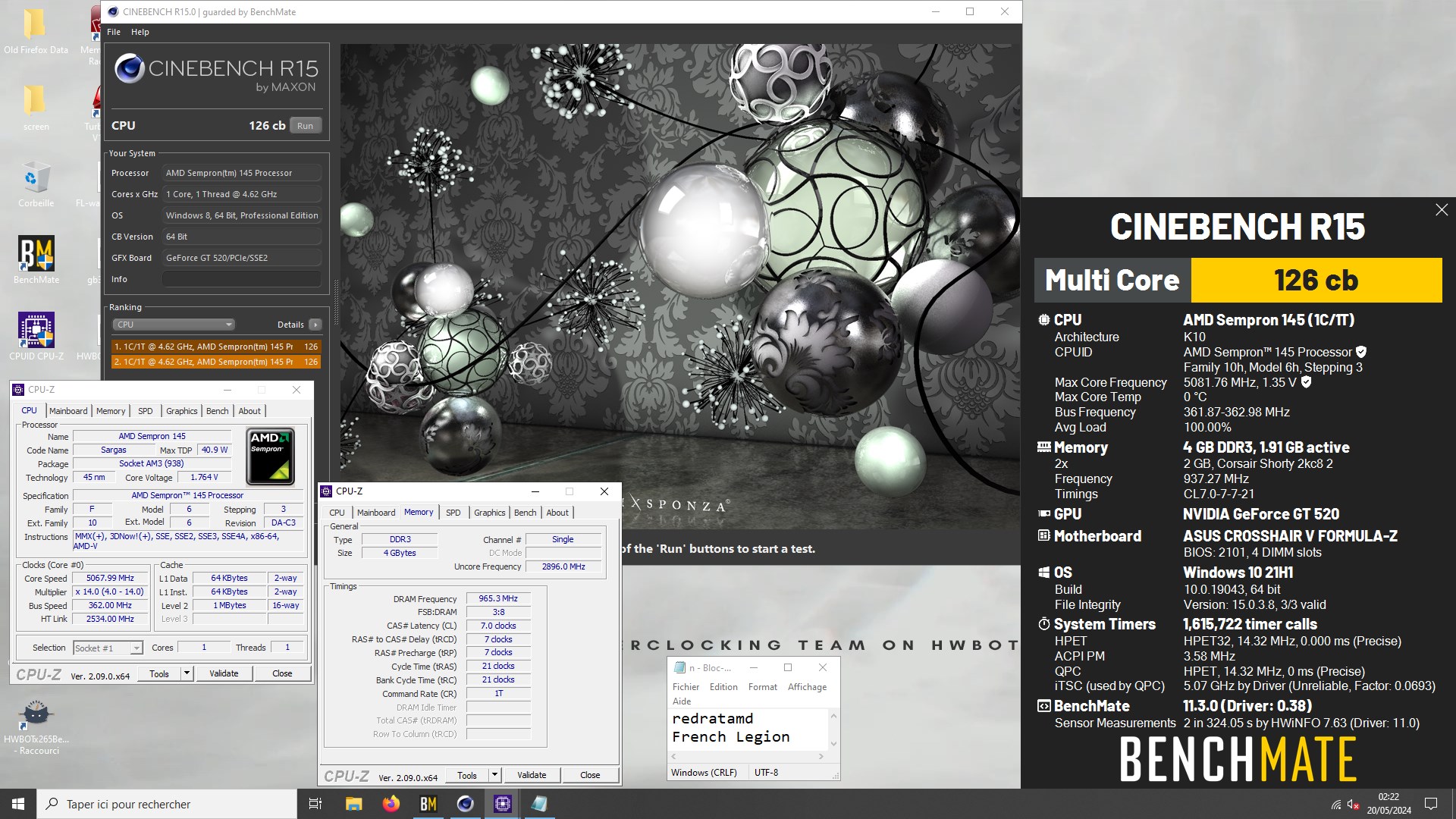
Task: Click 'French Legion' text in Notepad
Action: tap(730, 736)
